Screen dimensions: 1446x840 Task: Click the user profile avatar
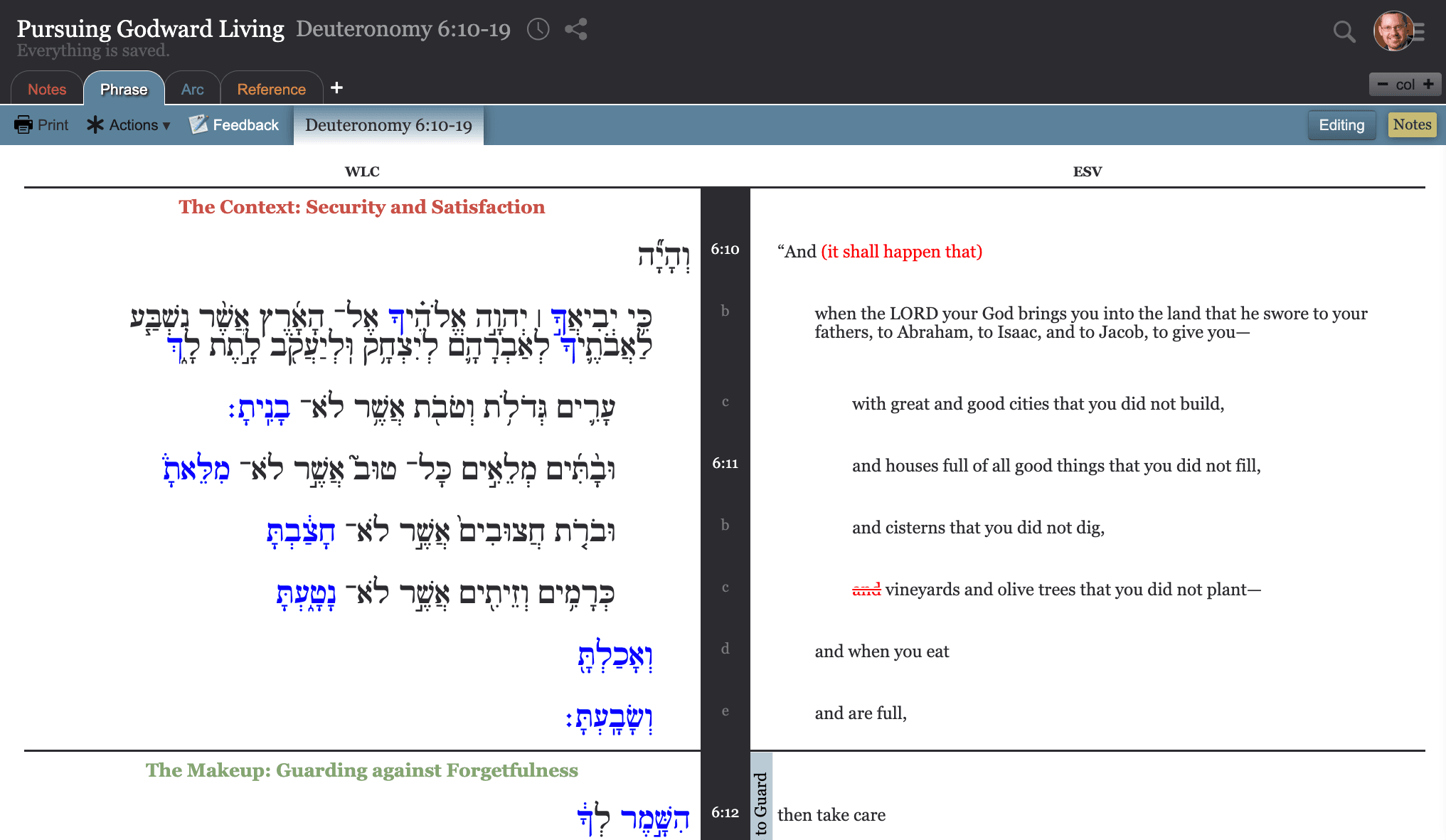click(x=1392, y=31)
